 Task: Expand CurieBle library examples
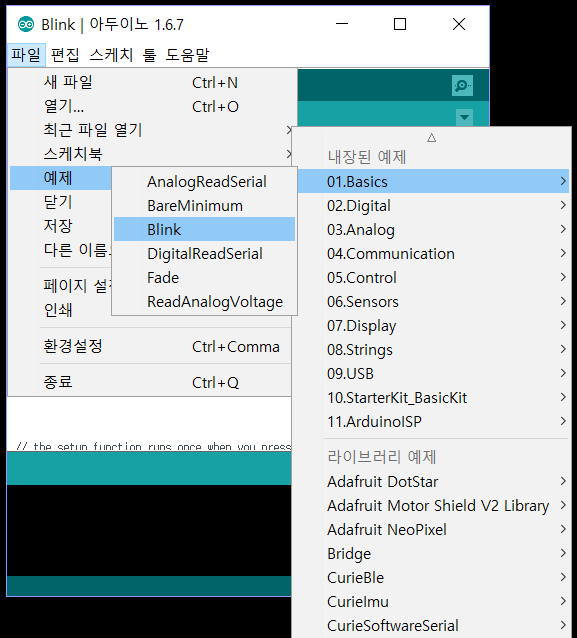click(433, 577)
